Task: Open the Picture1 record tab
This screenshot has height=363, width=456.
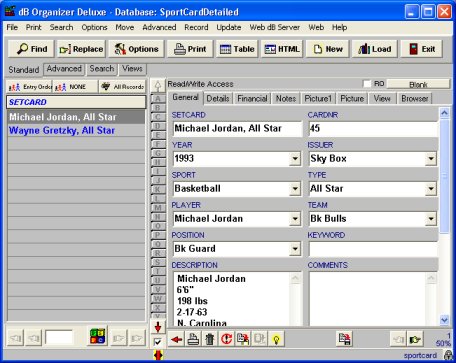Action: tap(318, 99)
